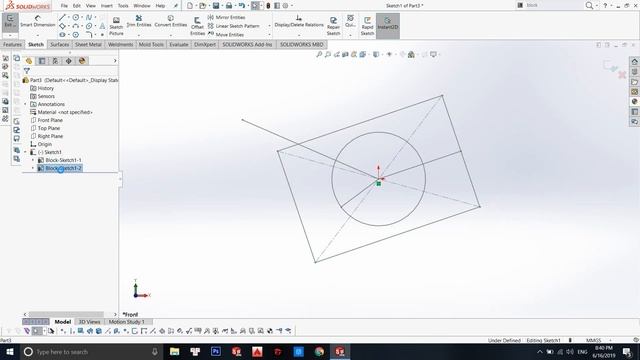Open Photoshop from the taskbar

coord(216,351)
